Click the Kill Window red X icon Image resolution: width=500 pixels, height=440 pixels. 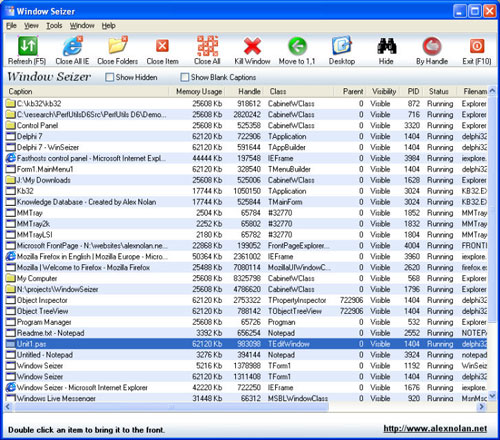pyautogui.click(x=252, y=46)
